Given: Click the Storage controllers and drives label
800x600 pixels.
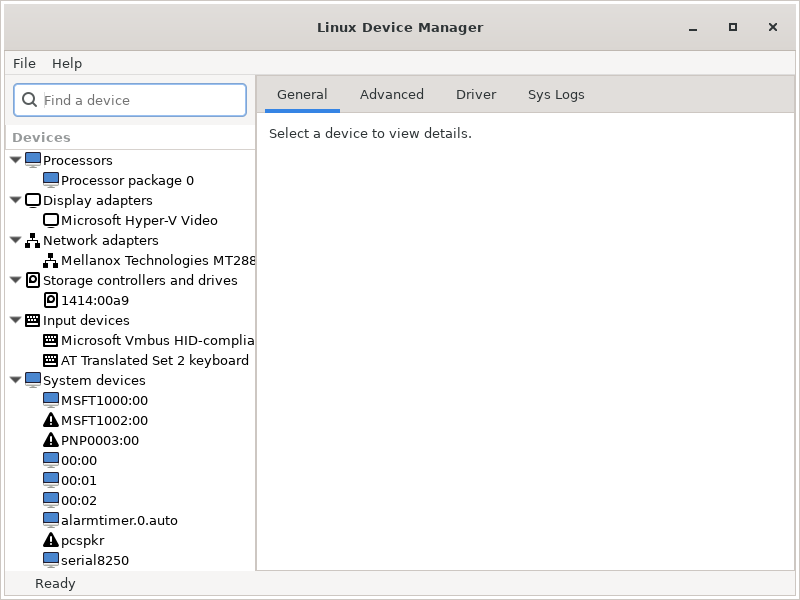Looking at the screenshot, I should coord(140,280).
